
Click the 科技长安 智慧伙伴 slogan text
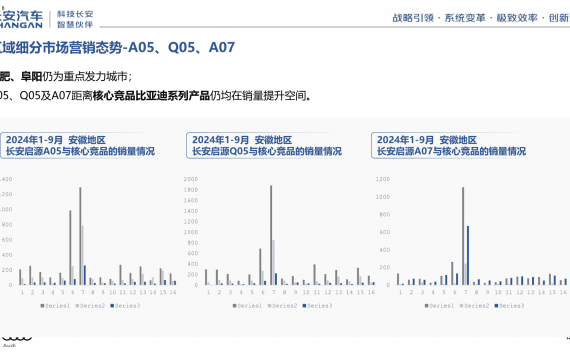[75, 19]
